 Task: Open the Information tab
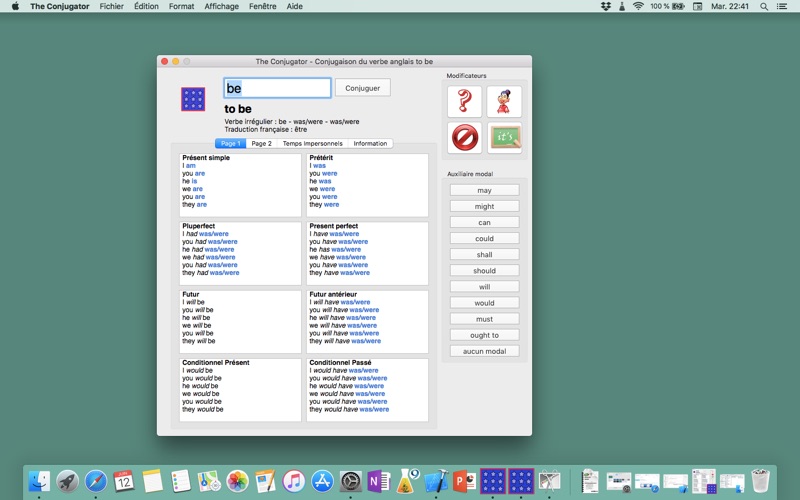(x=370, y=143)
